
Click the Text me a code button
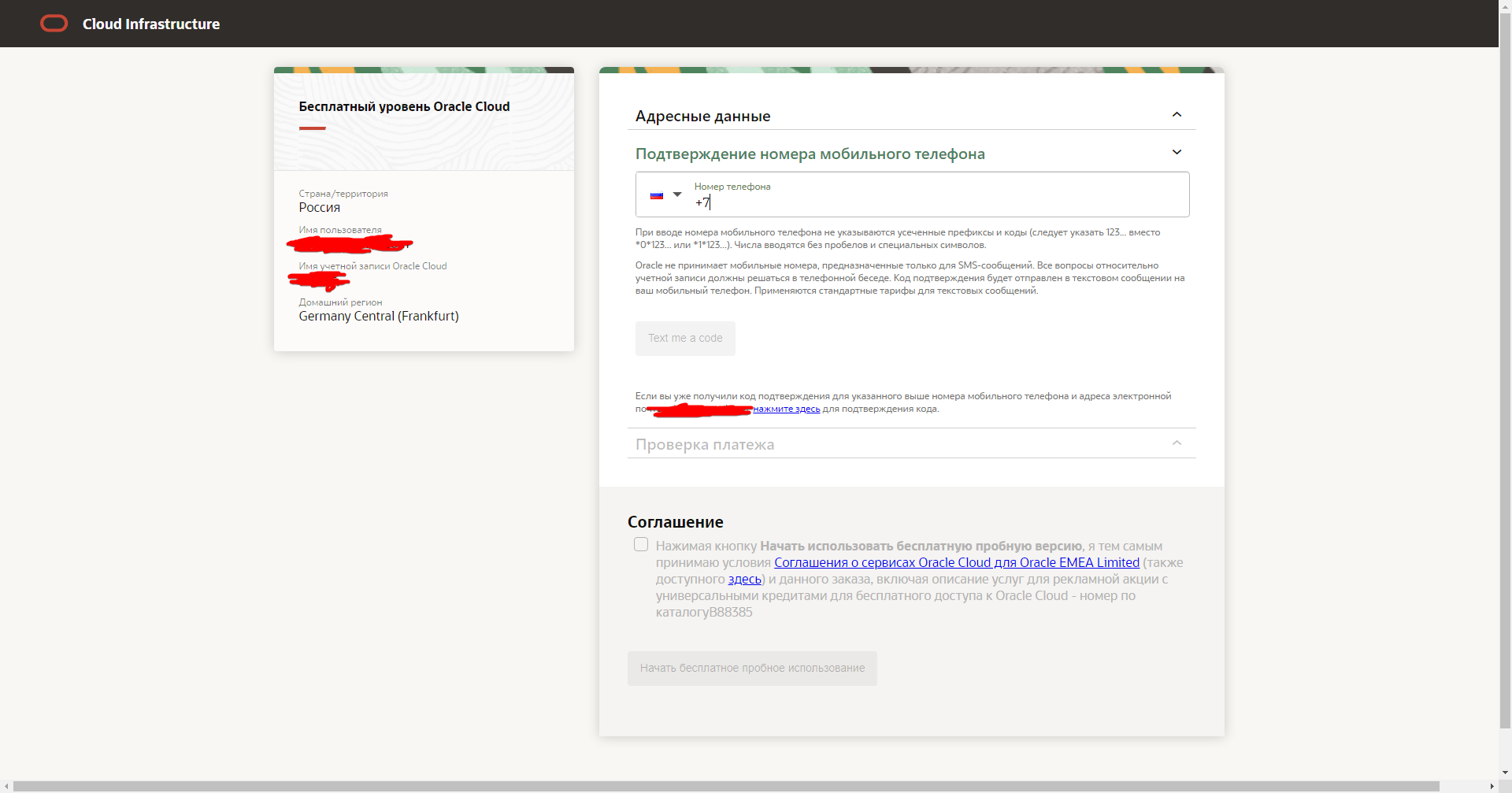[685, 339]
